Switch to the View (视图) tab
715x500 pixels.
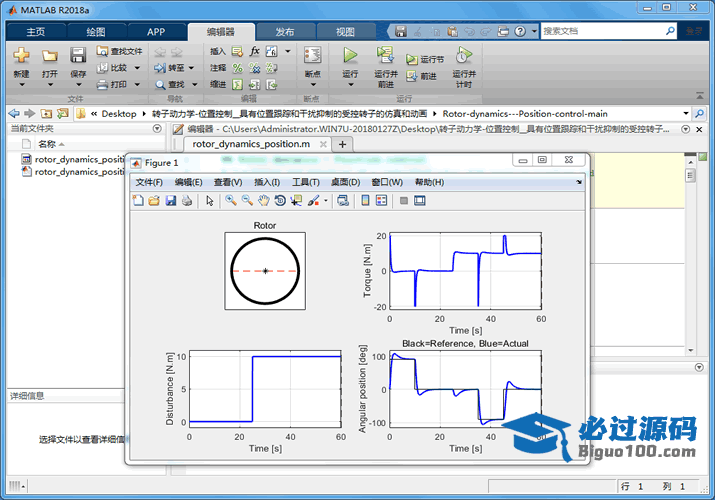[345, 32]
